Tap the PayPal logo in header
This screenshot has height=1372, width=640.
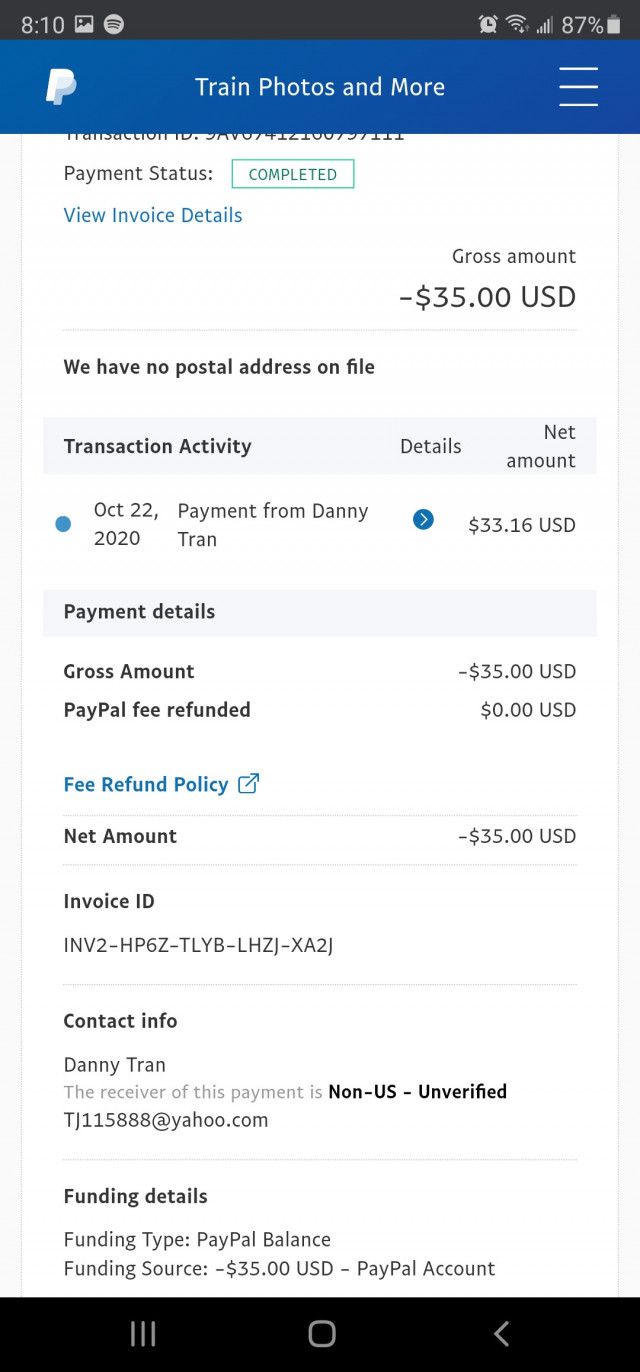point(61,87)
